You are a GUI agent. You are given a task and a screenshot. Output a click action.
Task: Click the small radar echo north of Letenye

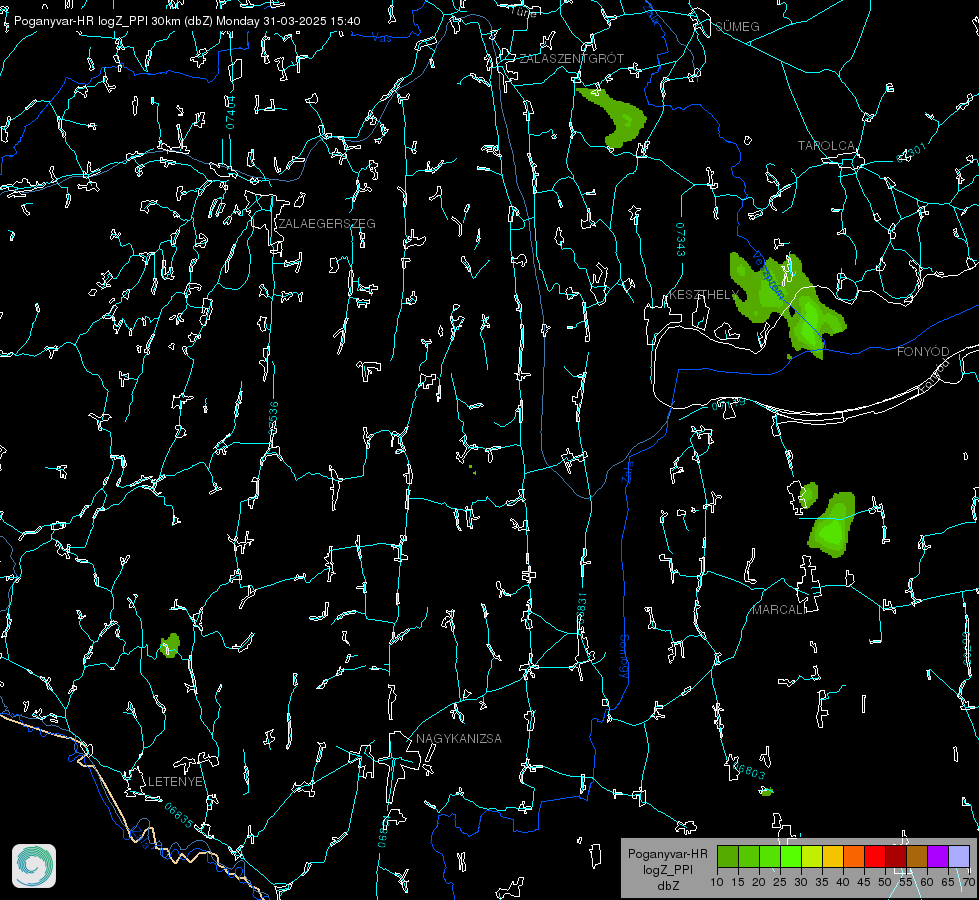170,645
